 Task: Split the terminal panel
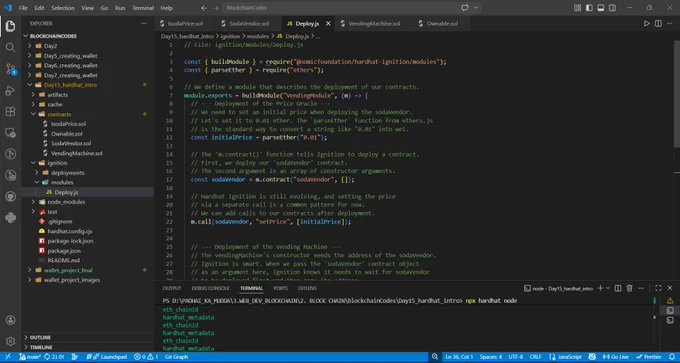(x=618, y=288)
